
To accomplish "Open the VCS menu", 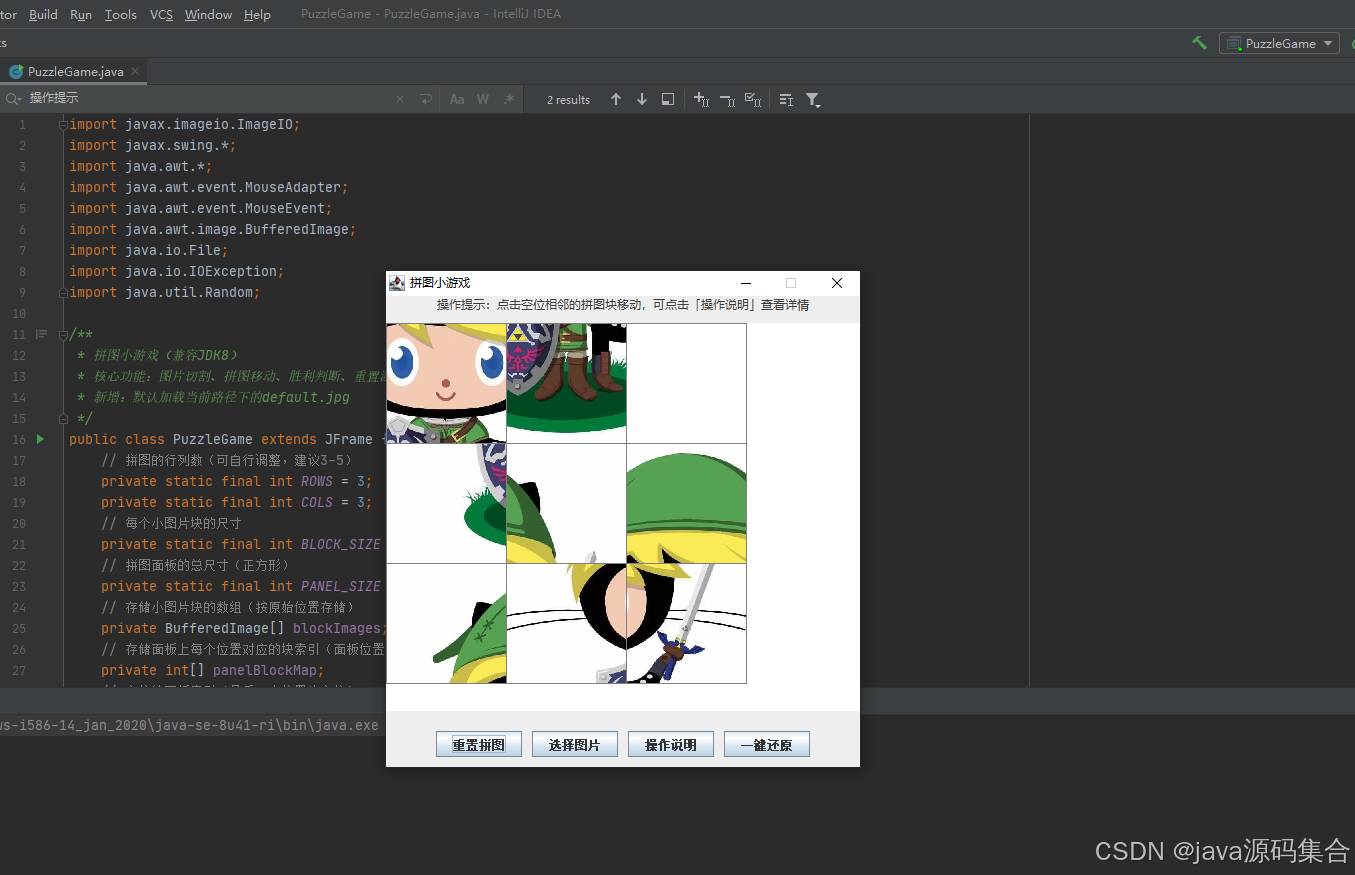I will (161, 14).
